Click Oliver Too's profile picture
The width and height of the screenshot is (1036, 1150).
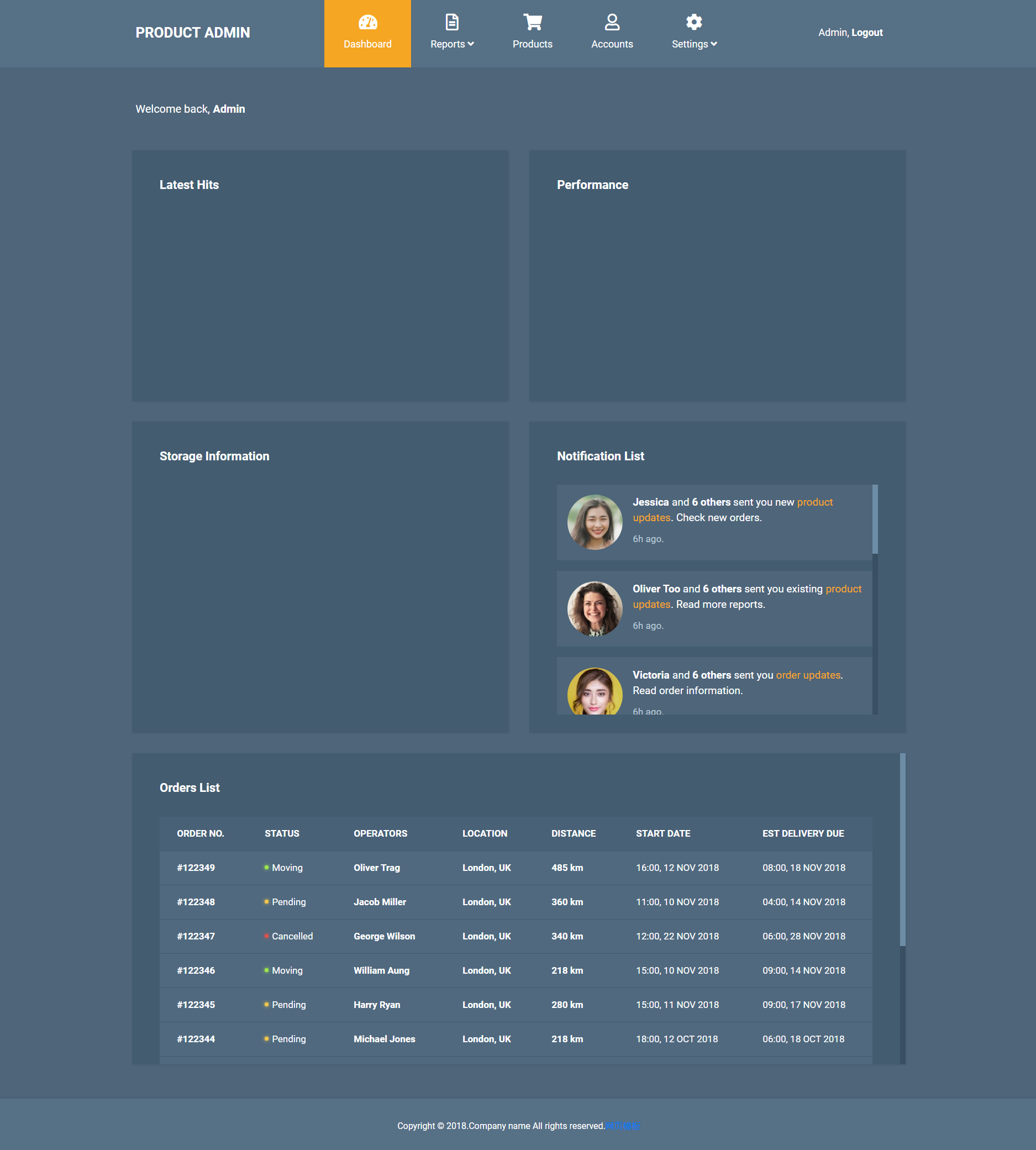(x=595, y=608)
